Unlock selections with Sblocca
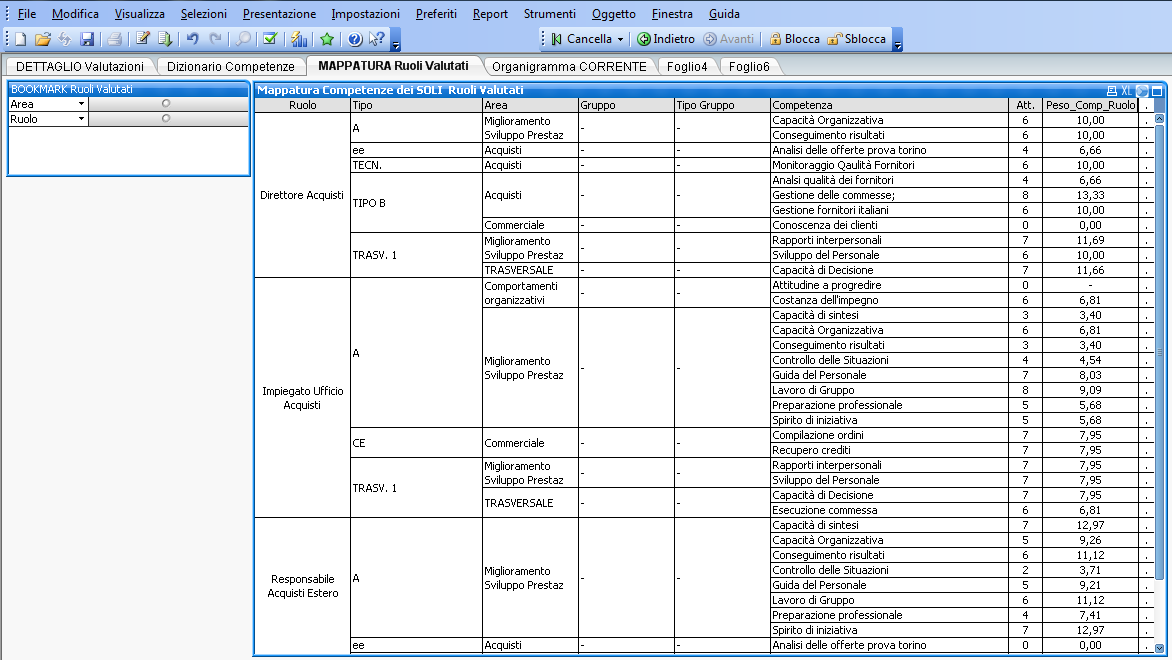1172x660 pixels. pos(857,39)
